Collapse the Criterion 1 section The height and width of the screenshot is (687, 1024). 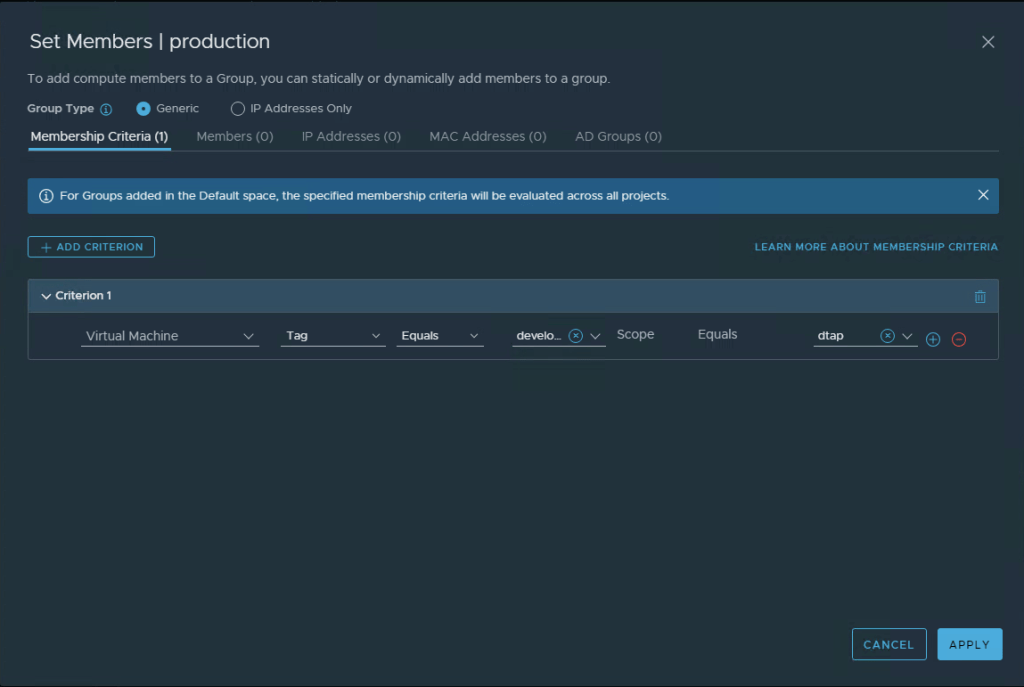tap(46, 296)
